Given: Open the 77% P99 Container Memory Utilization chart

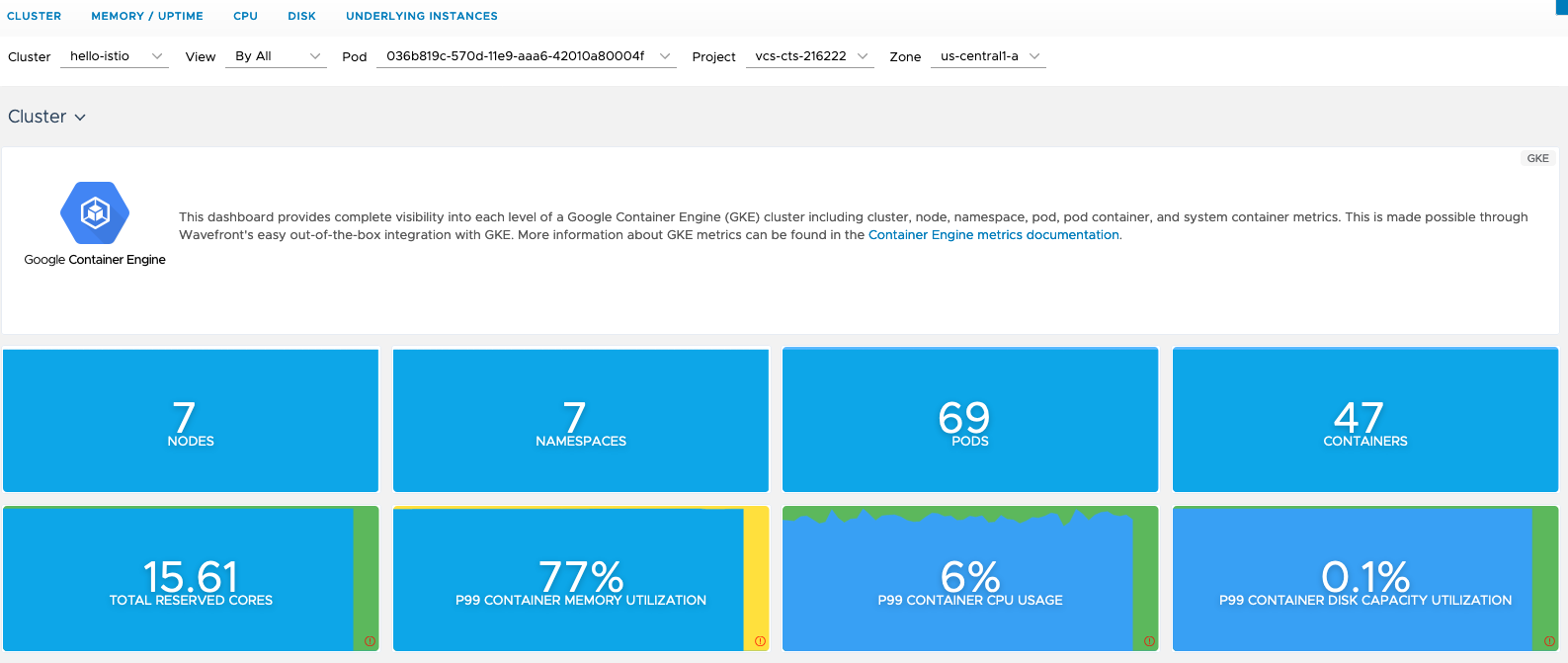Looking at the screenshot, I should [x=581, y=579].
